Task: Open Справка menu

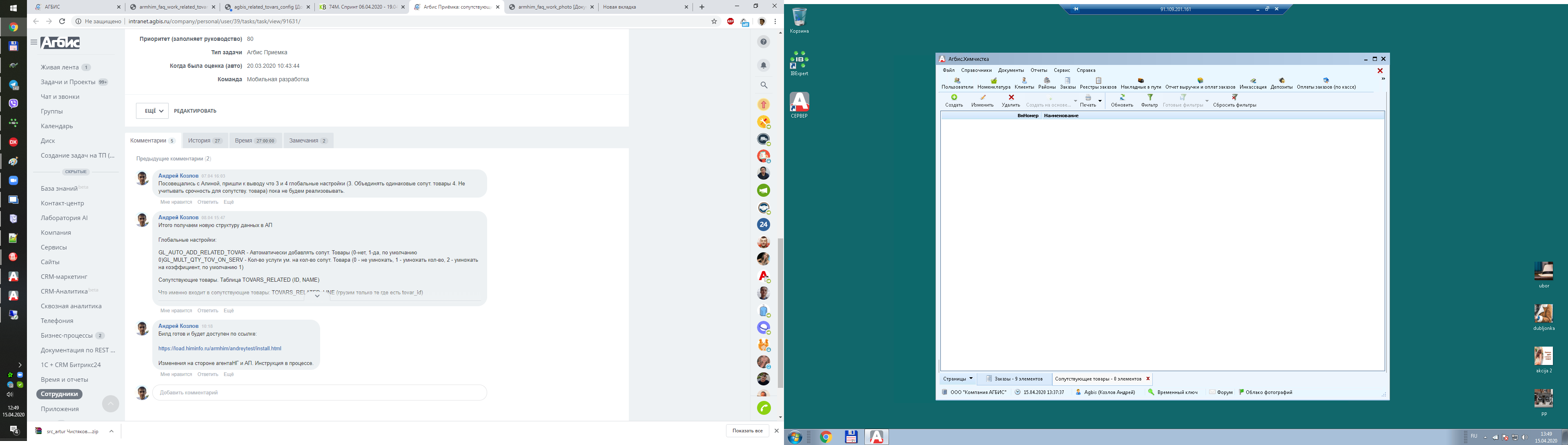Action: pos(1086,70)
